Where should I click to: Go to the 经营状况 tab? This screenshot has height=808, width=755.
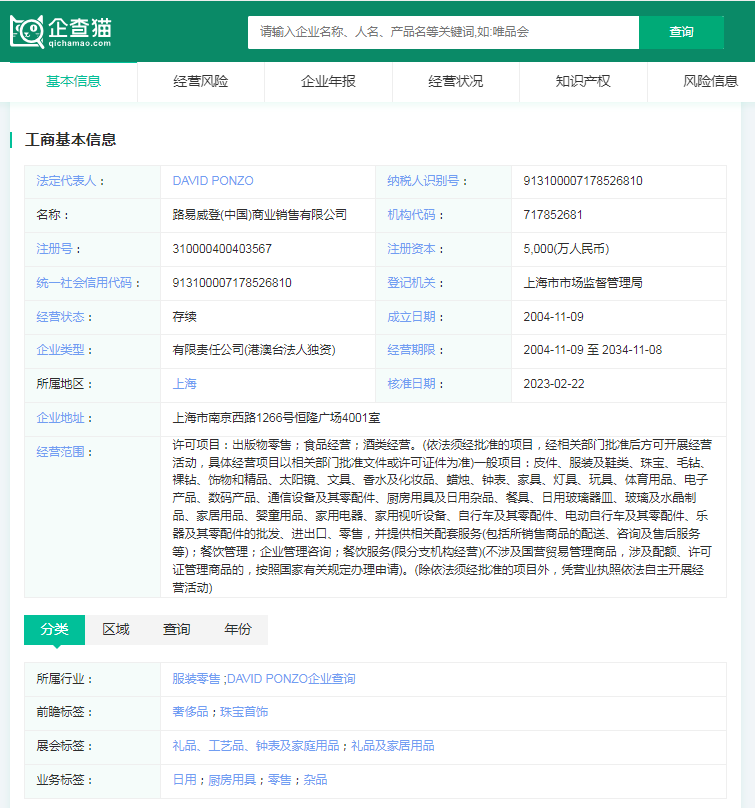tap(456, 81)
